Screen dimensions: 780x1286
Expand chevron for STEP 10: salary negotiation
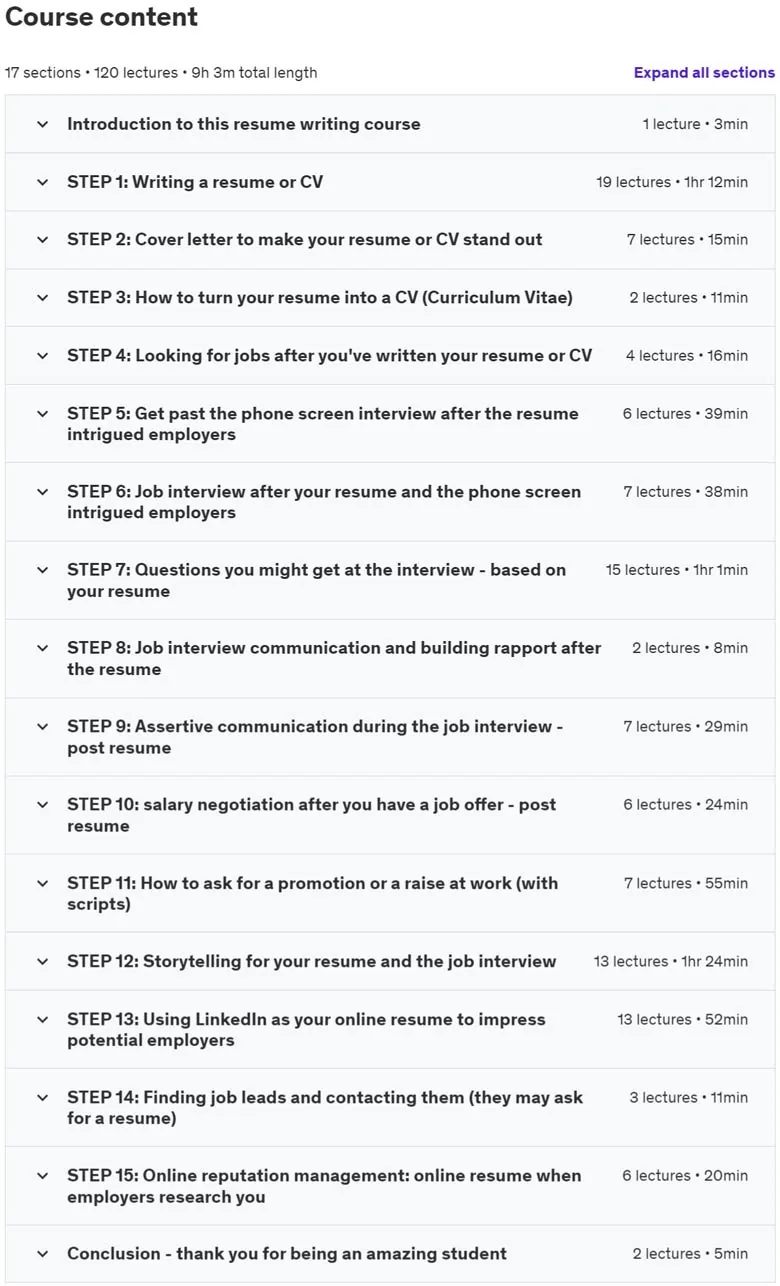tap(42, 805)
